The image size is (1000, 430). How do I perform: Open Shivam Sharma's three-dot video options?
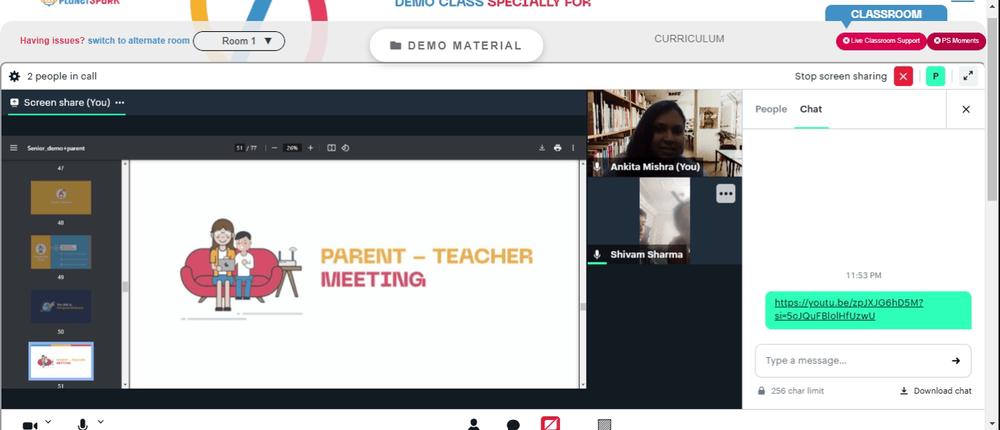[x=726, y=194]
